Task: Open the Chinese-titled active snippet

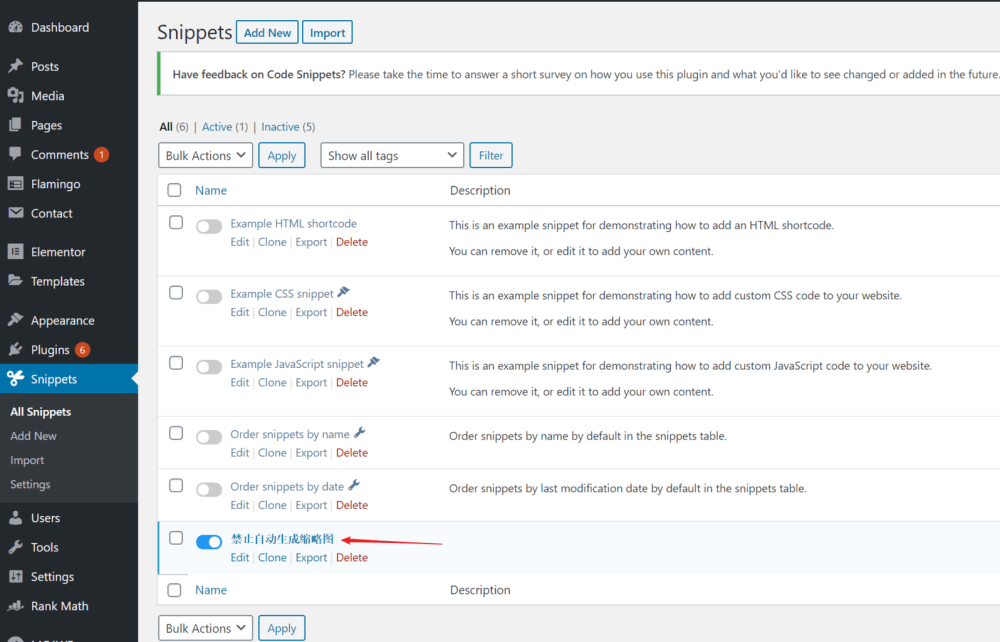Action: pyautogui.click(x=283, y=539)
